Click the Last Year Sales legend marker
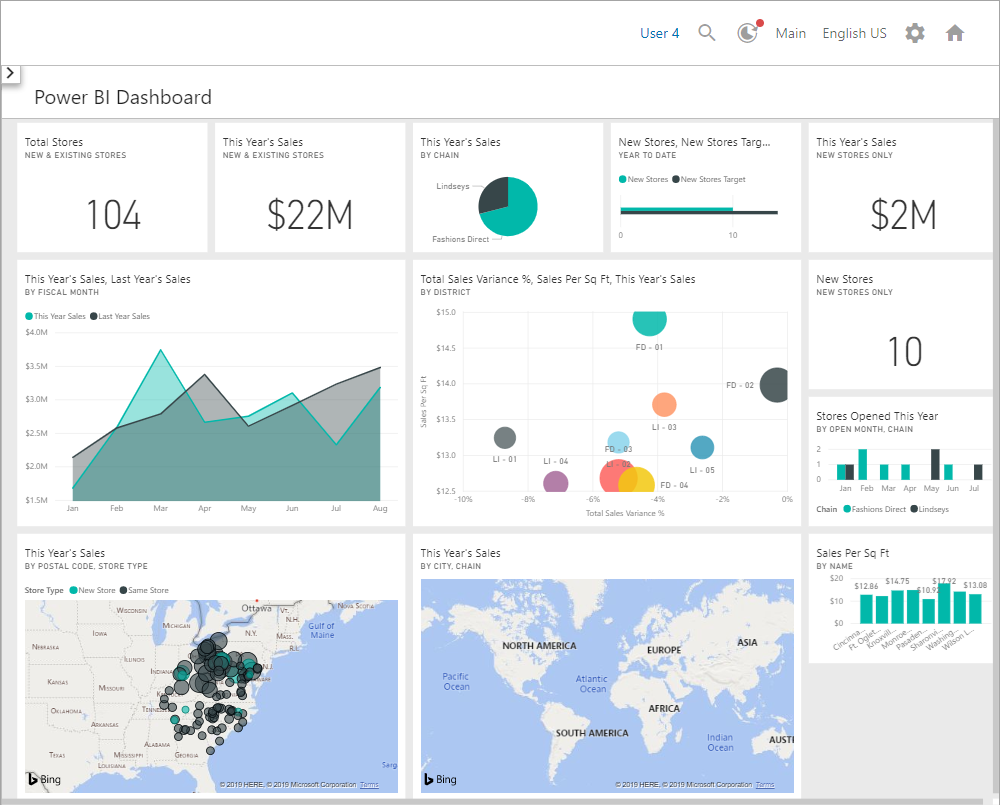Image resolution: width=1000 pixels, height=805 pixels. click(95, 316)
